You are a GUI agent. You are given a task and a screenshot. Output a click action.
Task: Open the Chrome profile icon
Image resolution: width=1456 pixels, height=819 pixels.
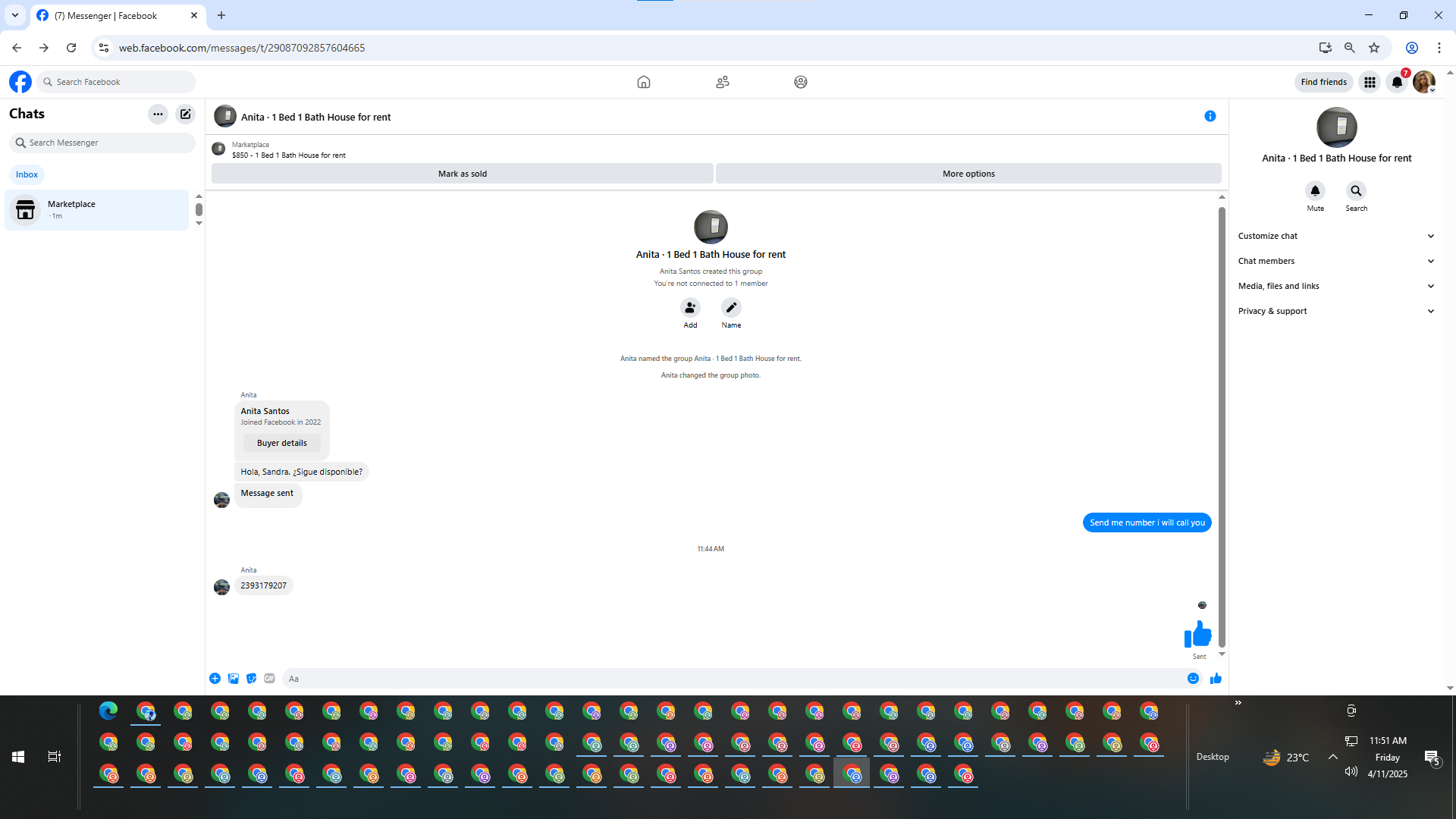tap(1412, 48)
